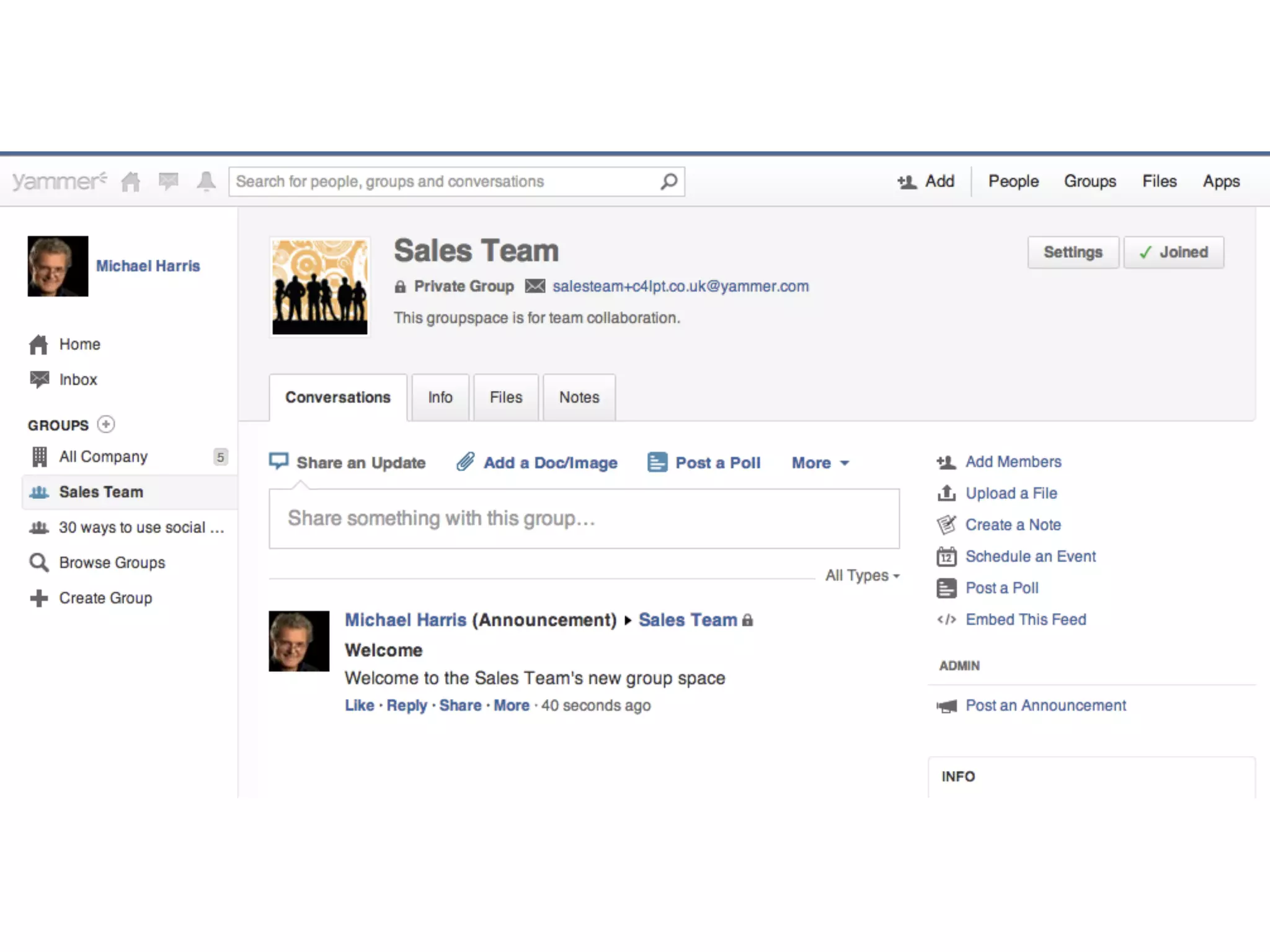
Task: Open the group Settings button
Action: tap(1072, 252)
